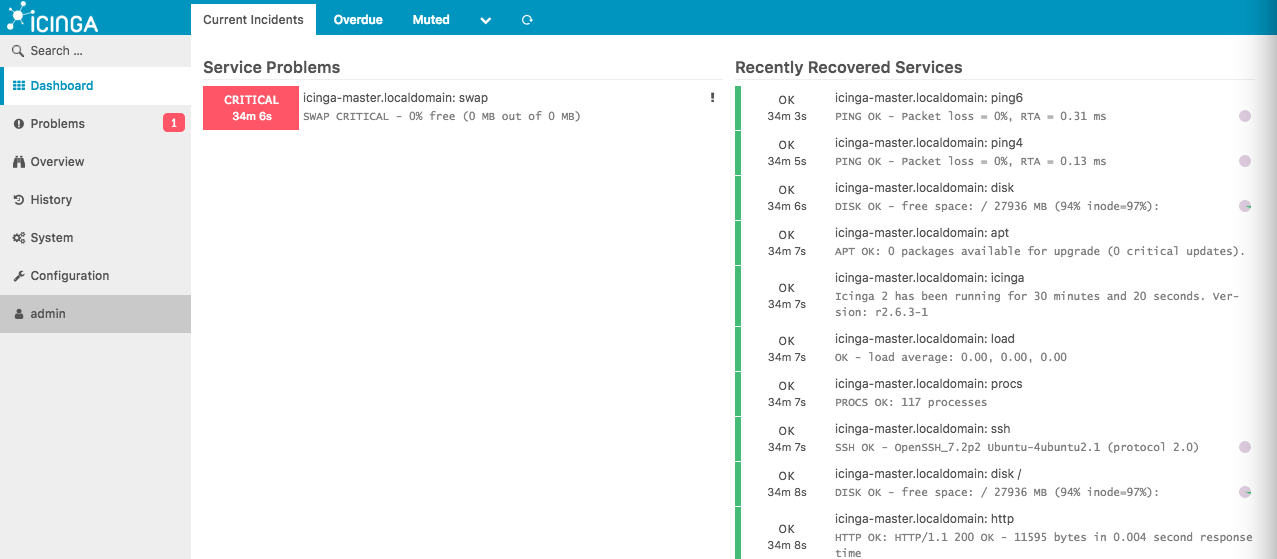
Task: Open the Overview menu item
Action: pos(95,162)
